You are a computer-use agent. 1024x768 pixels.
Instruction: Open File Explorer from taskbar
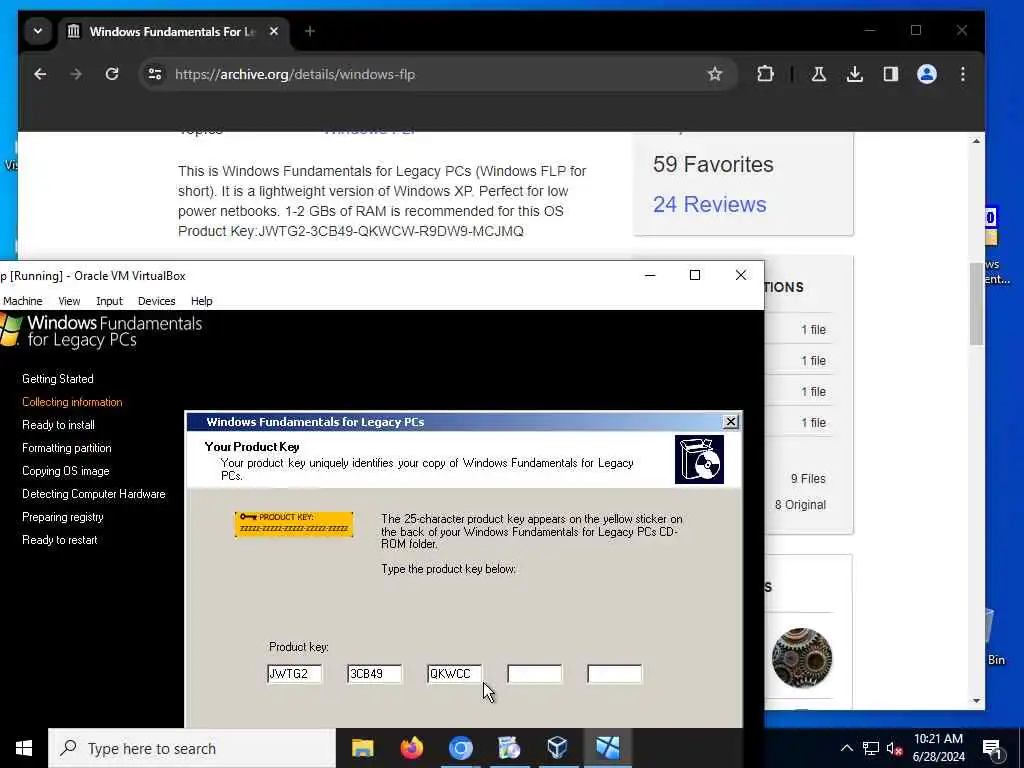pos(362,748)
